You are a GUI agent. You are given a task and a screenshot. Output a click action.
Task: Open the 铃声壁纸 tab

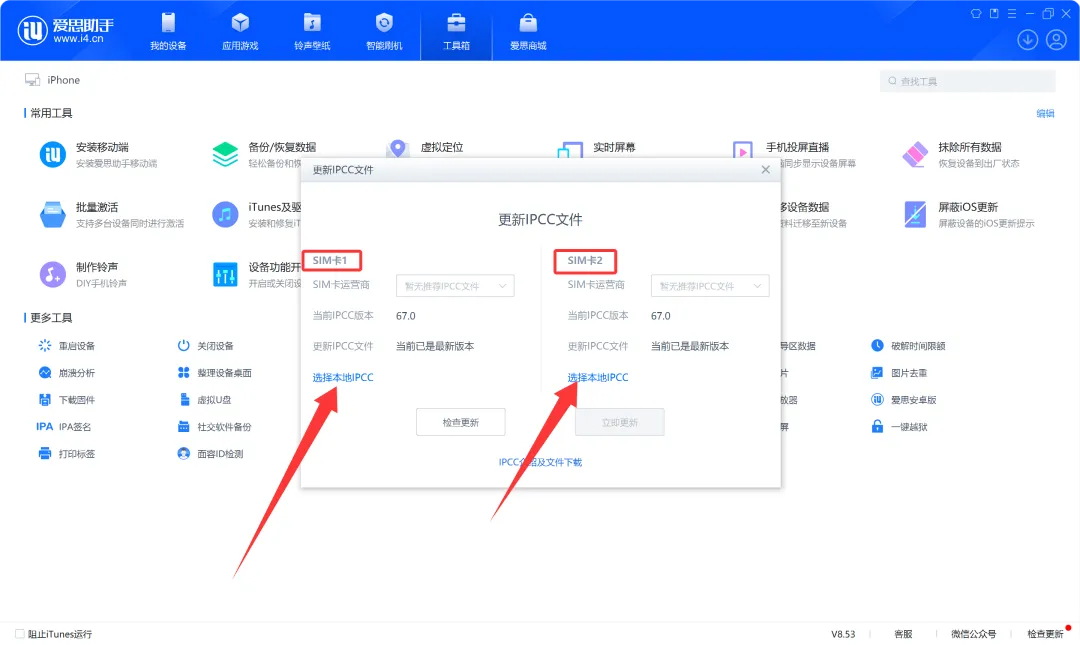312,31
